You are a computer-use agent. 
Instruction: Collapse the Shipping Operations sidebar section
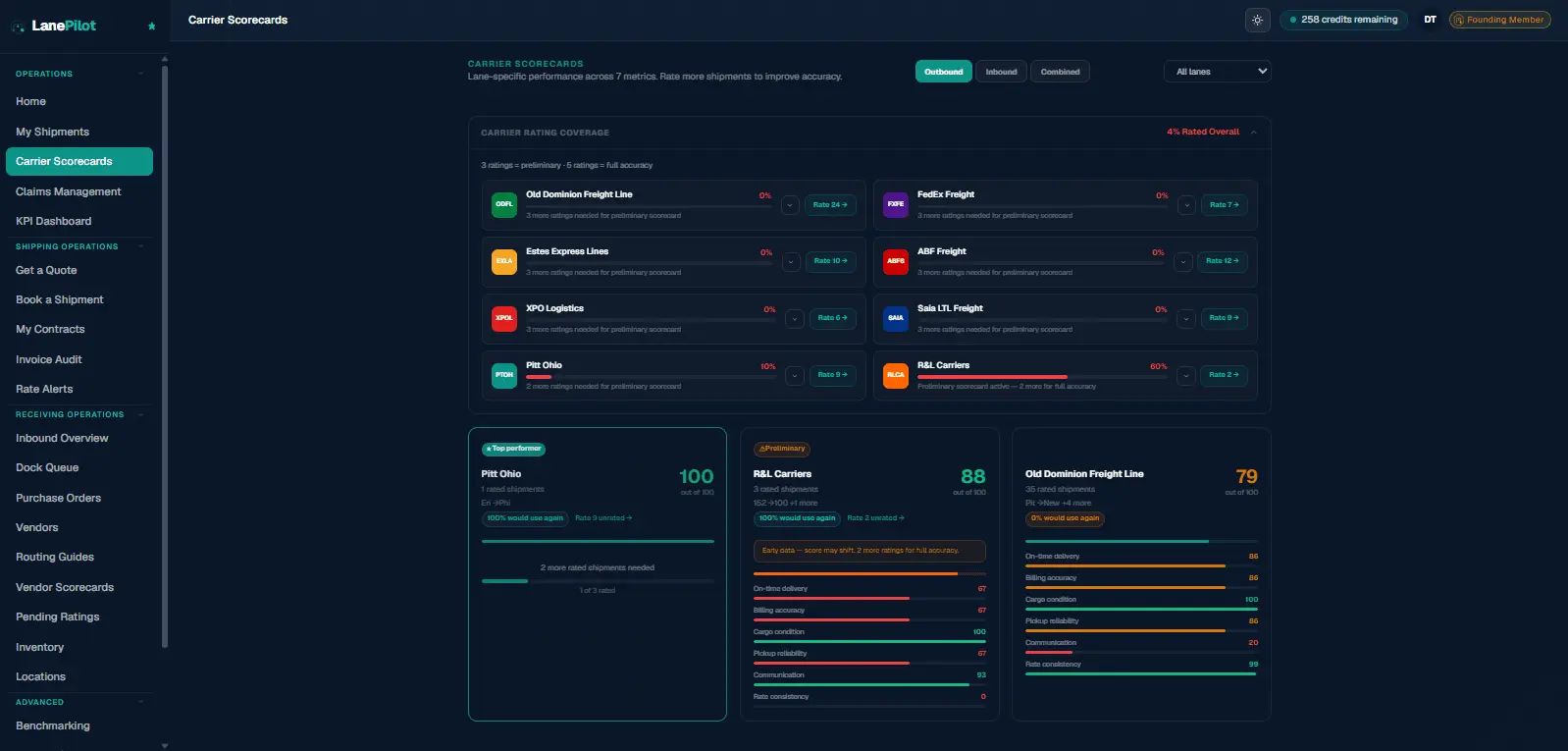coord(140,246)
